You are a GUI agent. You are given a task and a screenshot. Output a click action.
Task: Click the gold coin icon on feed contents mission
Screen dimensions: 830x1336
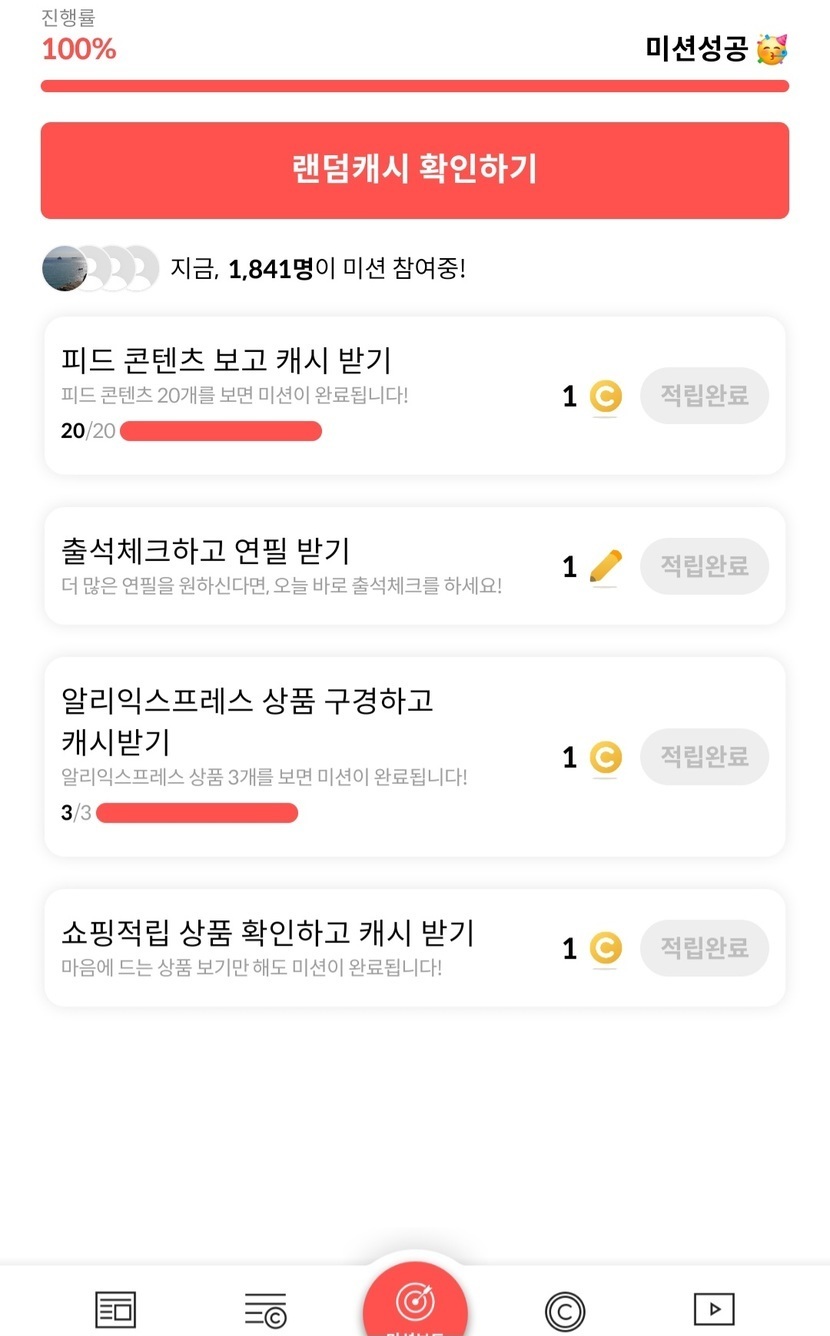(x=605, y=397)
